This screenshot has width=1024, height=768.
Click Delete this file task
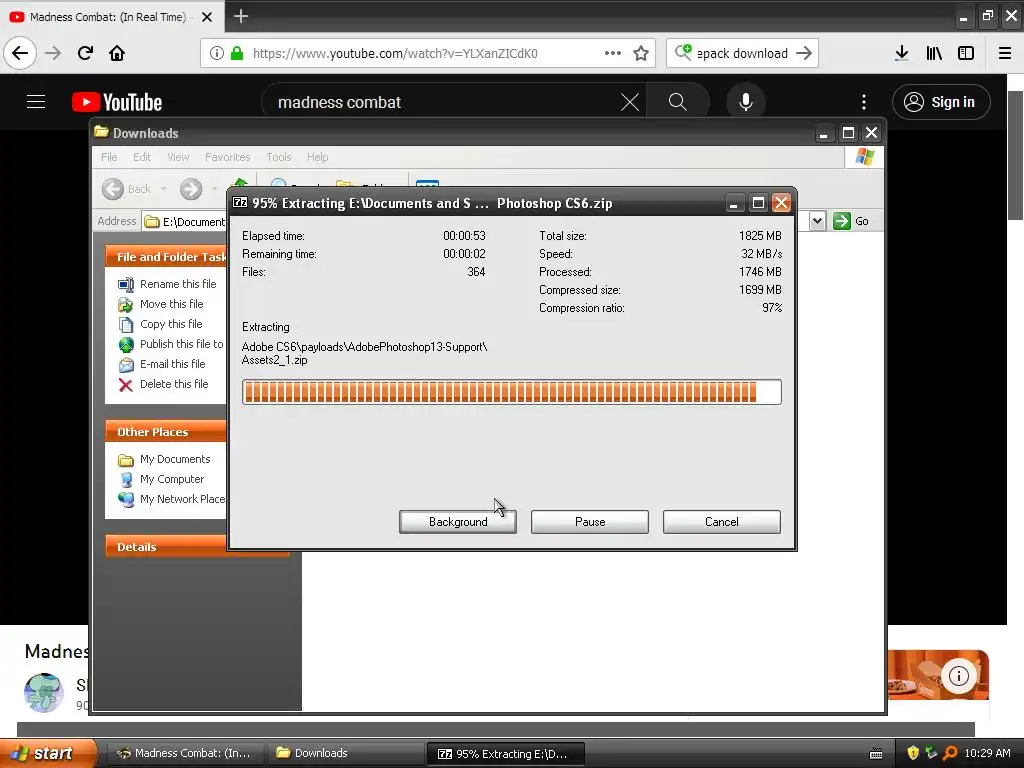coord(163,384)
